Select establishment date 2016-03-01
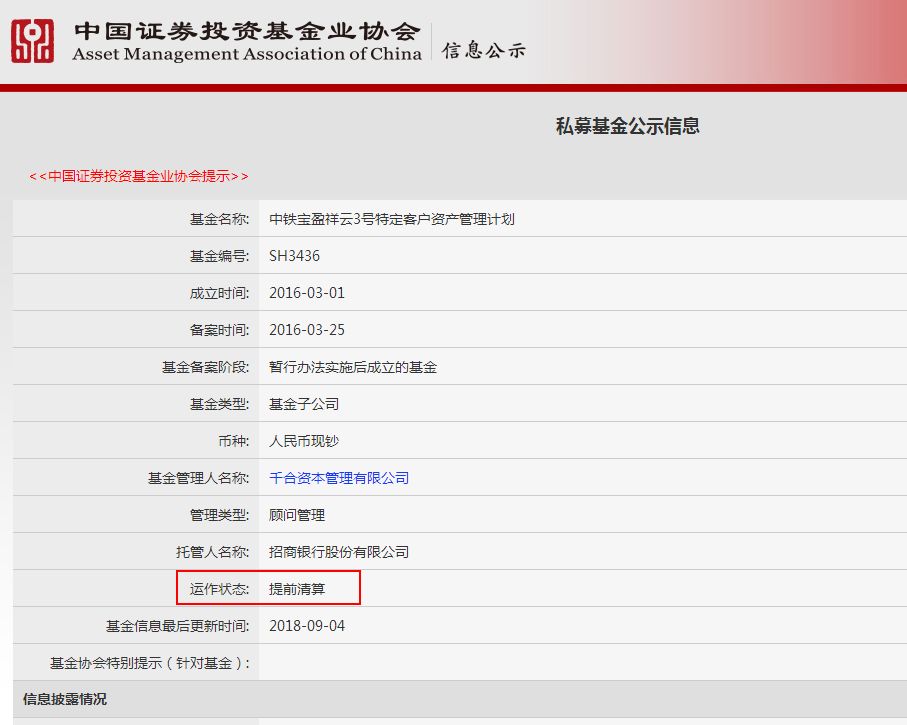This screenshot has width=907, height=725. click(307, 293)
